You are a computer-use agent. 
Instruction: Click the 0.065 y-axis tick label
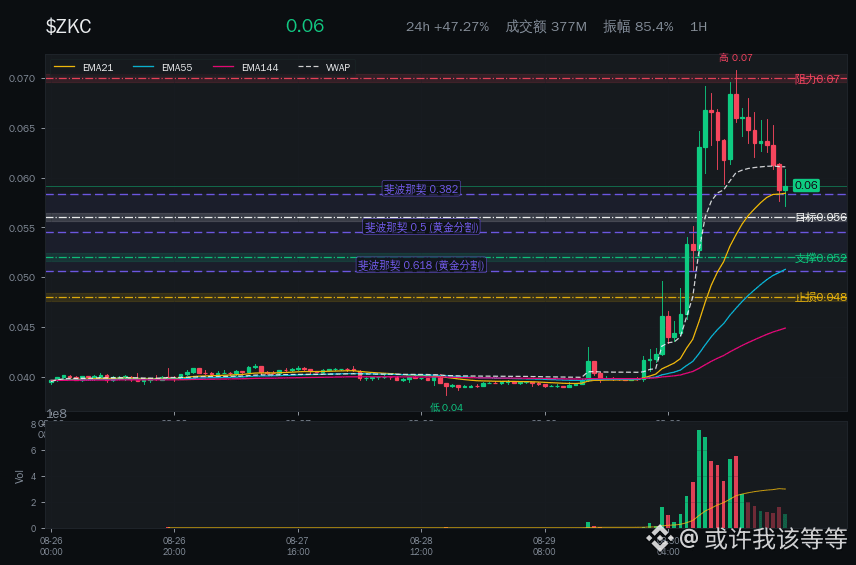click(22, 129)
